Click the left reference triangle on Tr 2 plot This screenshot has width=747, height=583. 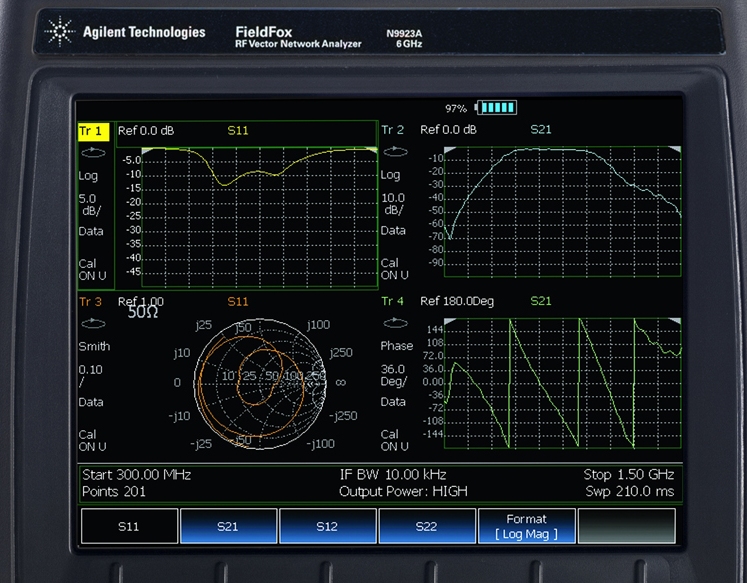click(449, 150)
